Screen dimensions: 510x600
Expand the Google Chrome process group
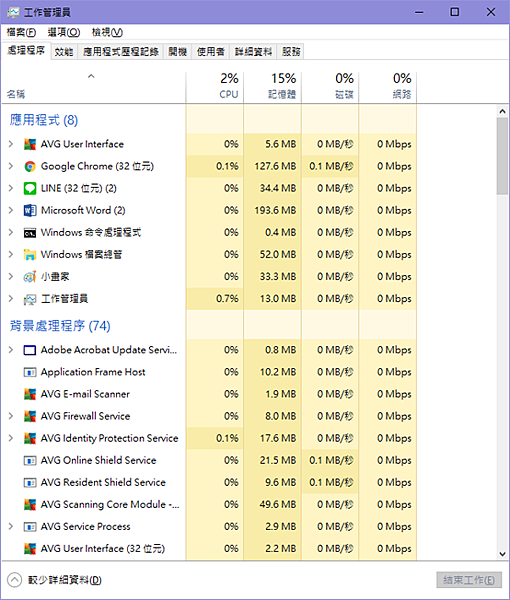(x=11, y=166)
